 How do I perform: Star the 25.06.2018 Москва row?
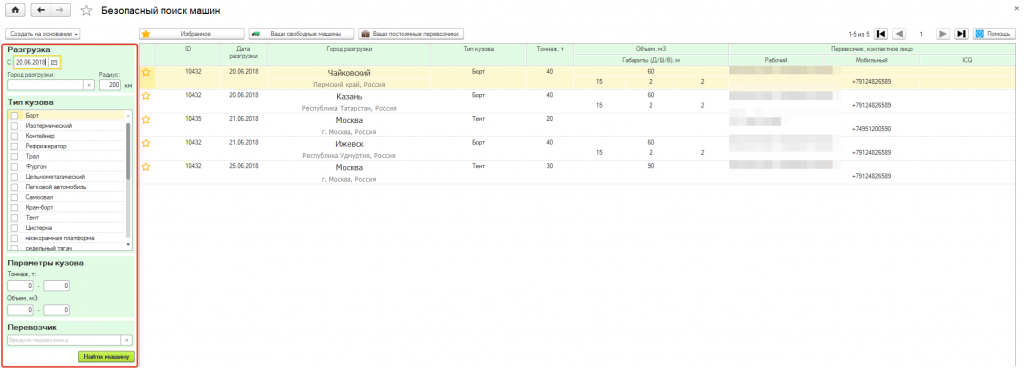coord(146,167)
